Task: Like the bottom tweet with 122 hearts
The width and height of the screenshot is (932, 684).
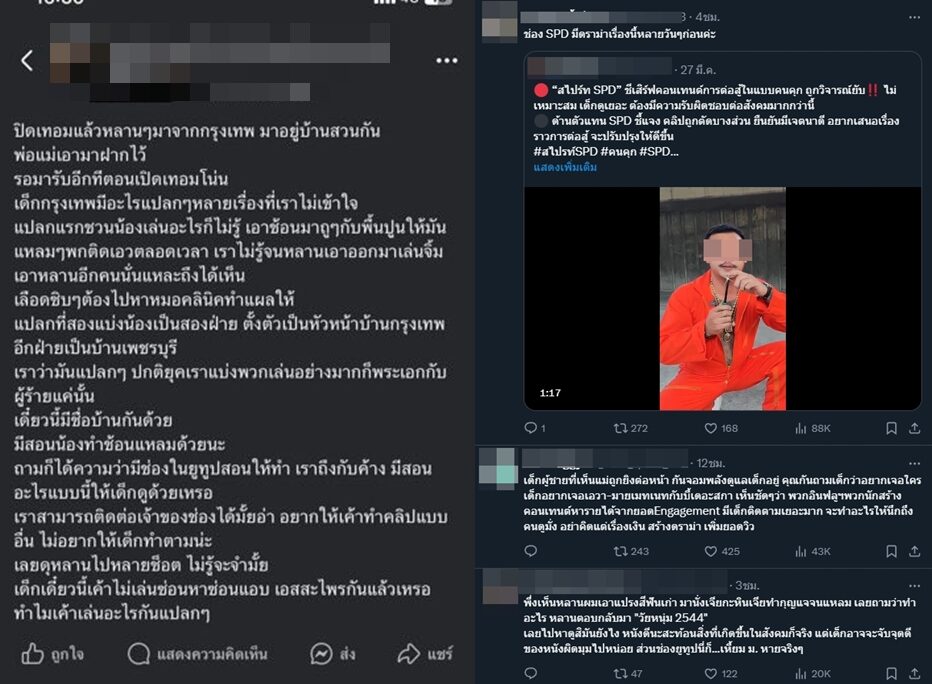Action: click(720, 673)
